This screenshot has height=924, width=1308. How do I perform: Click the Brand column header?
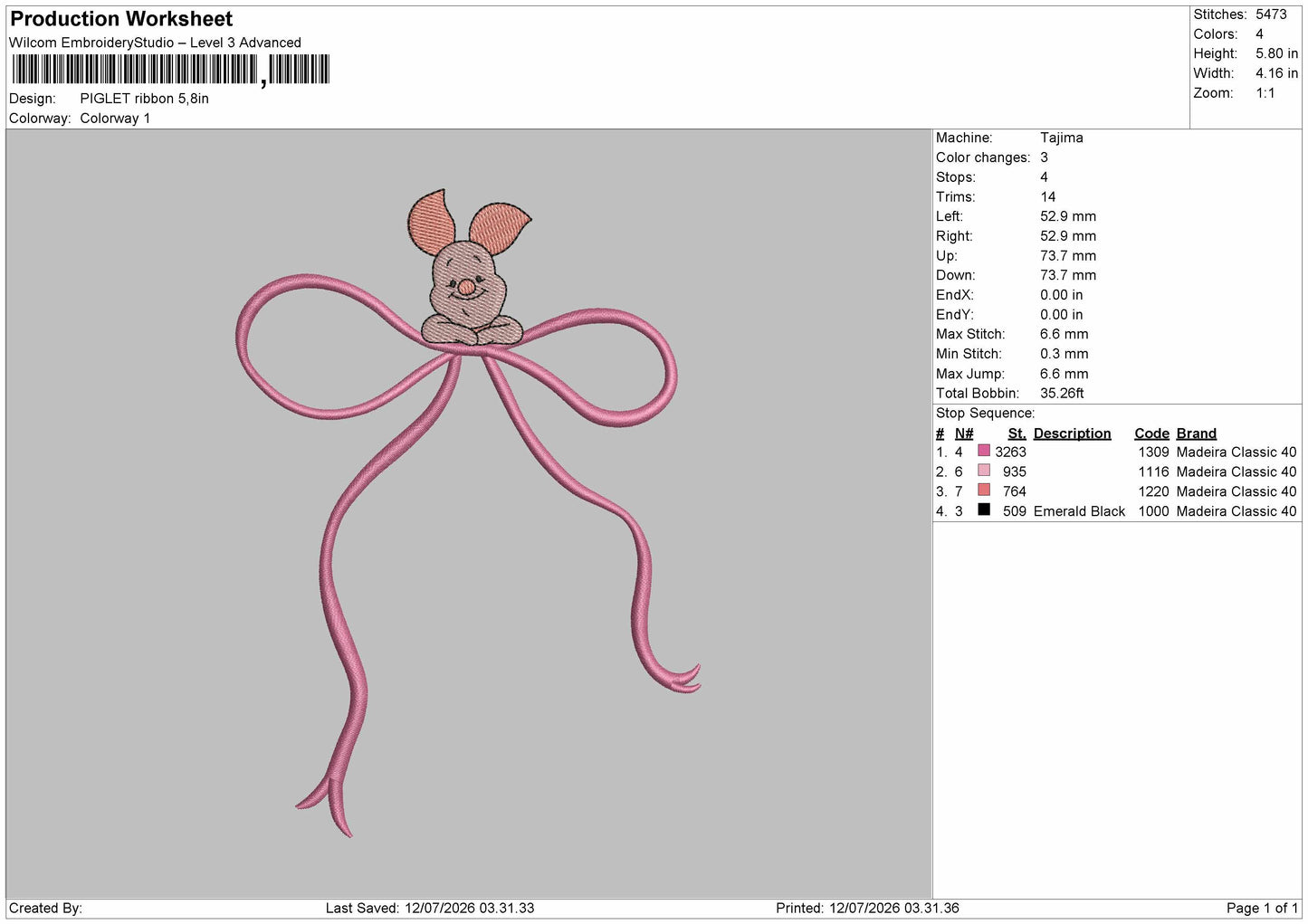click(1196, 433)
